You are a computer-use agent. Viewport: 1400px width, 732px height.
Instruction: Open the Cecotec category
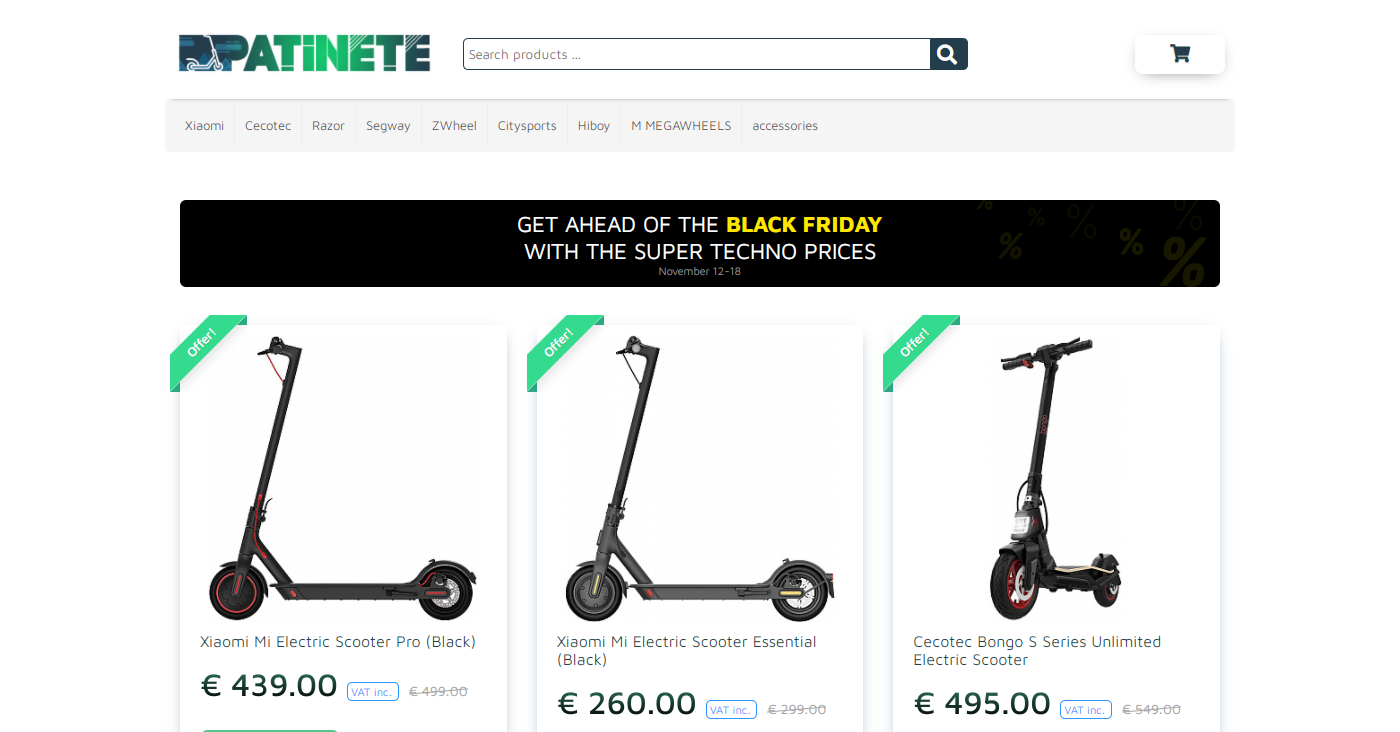(268, 126)
